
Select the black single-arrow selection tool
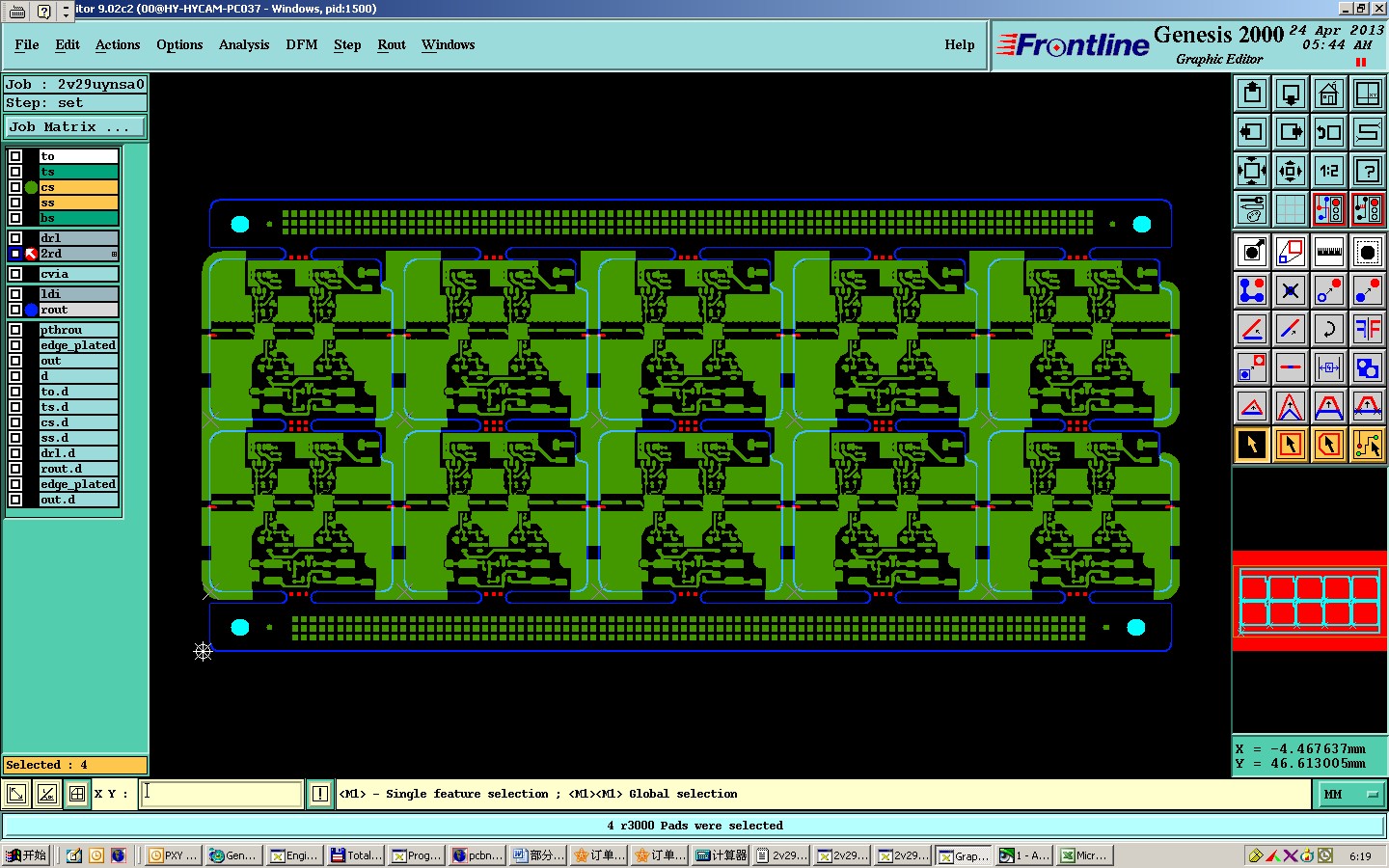[1252, 445]
